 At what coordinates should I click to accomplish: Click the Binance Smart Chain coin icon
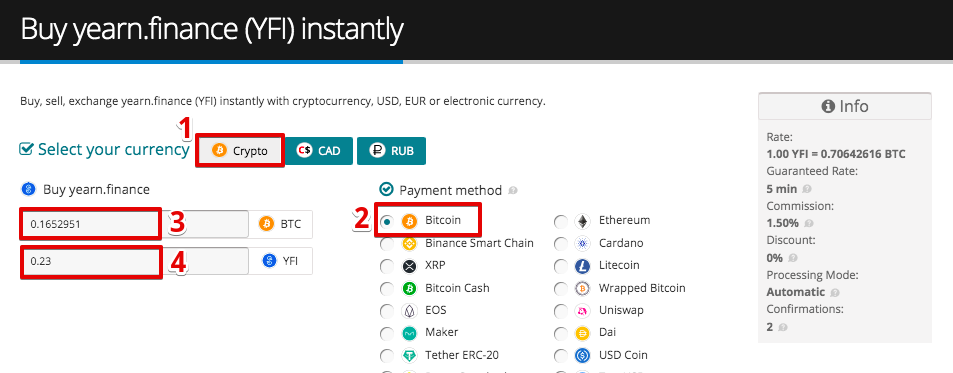[409, 244]
